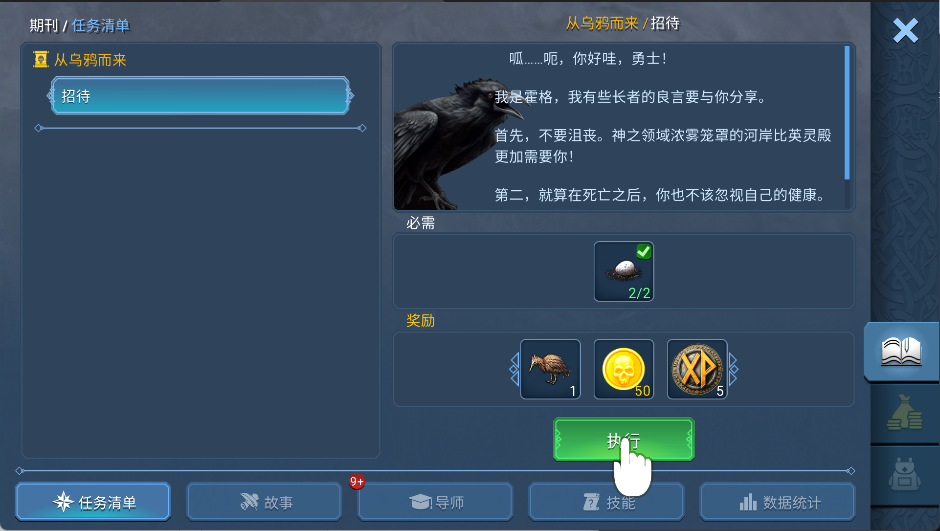
Task: Open the money bag sidebar icon
Action: pos(904,412)
